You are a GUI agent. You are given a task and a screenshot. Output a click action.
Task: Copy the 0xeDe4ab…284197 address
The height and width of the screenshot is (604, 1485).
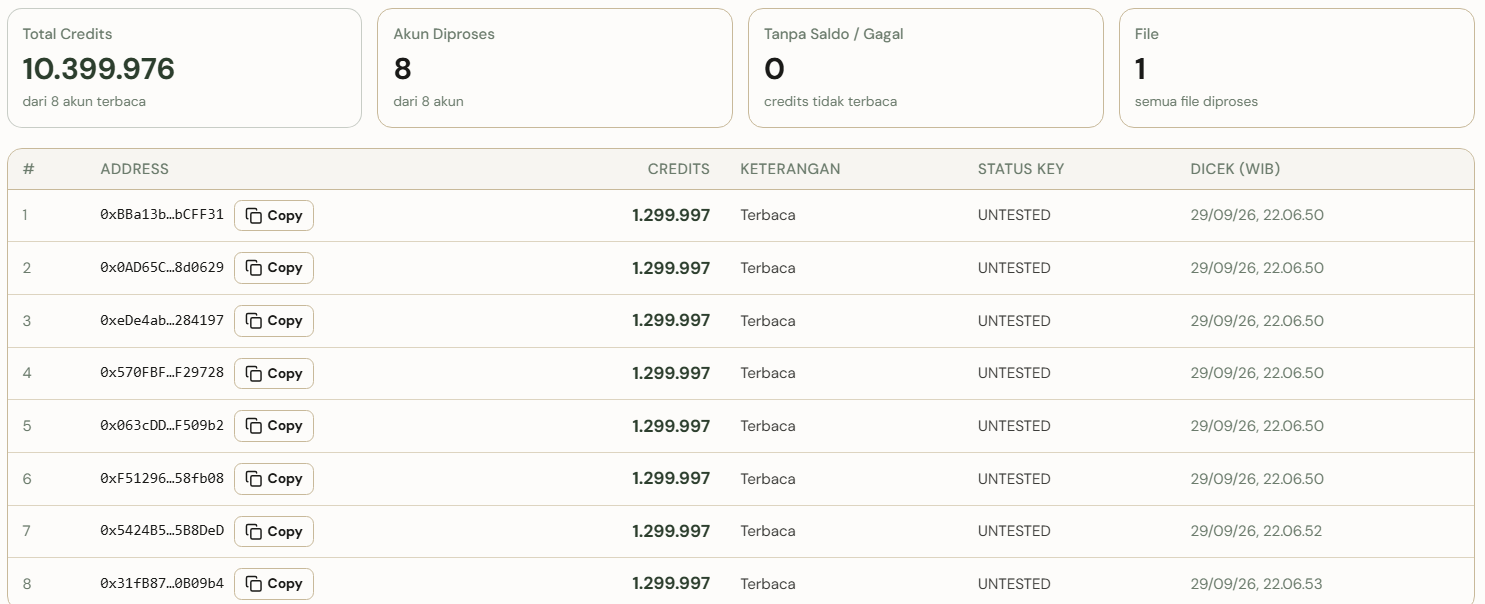click(x=274, y=321)
